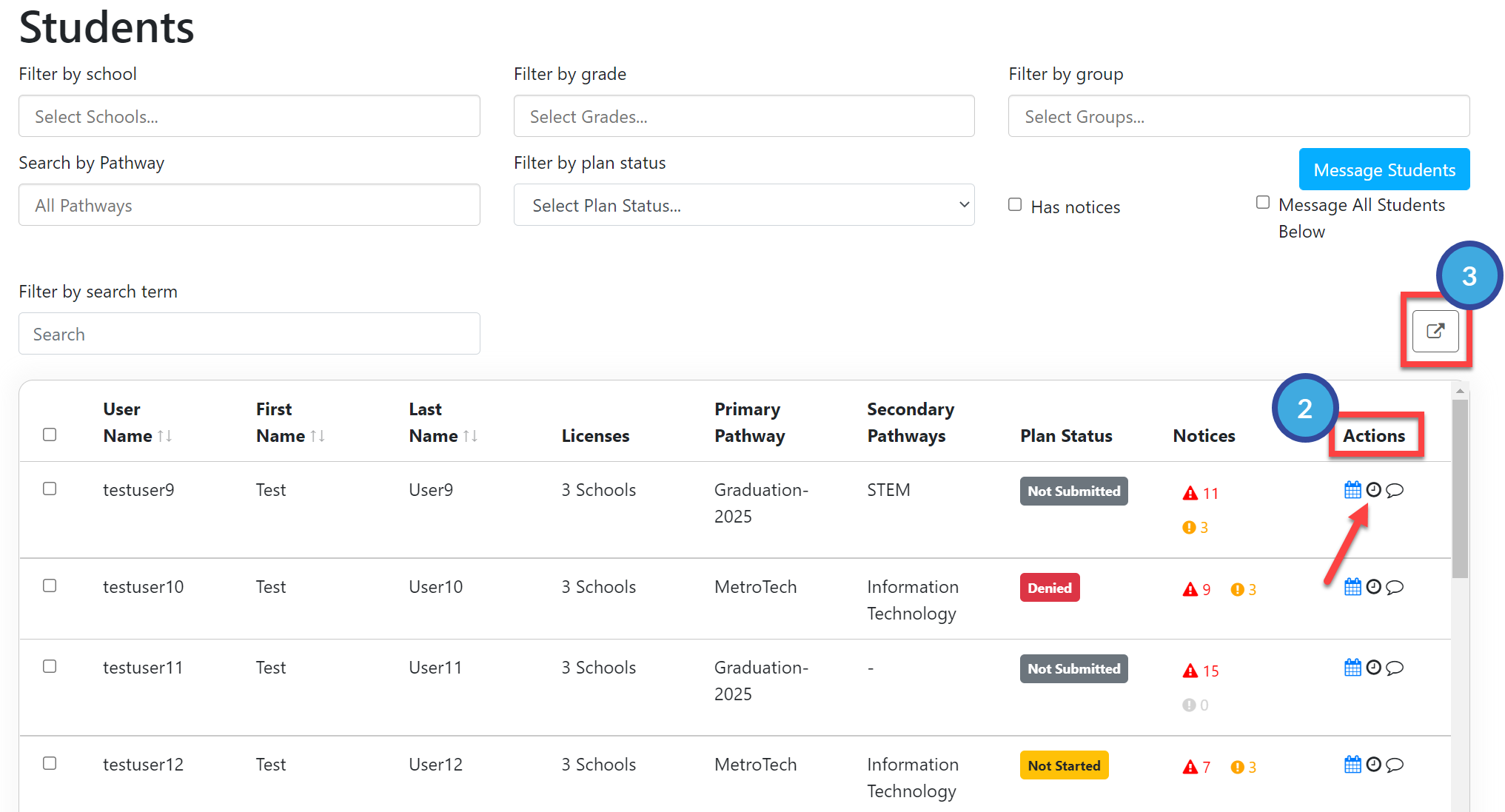Select the testuser9 row checkbox
The height and width of the screenshot is (812, 1505).
coord(50,489)
